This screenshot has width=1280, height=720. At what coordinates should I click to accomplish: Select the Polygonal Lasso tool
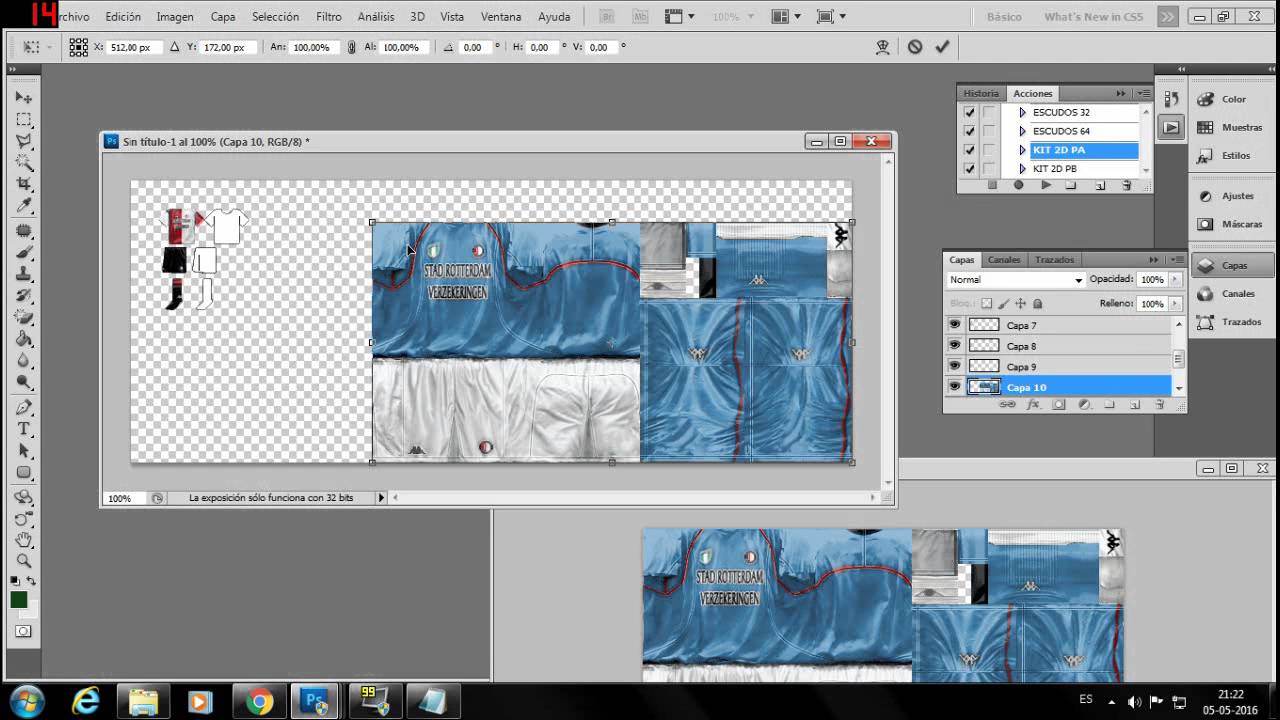click(24, 141)
